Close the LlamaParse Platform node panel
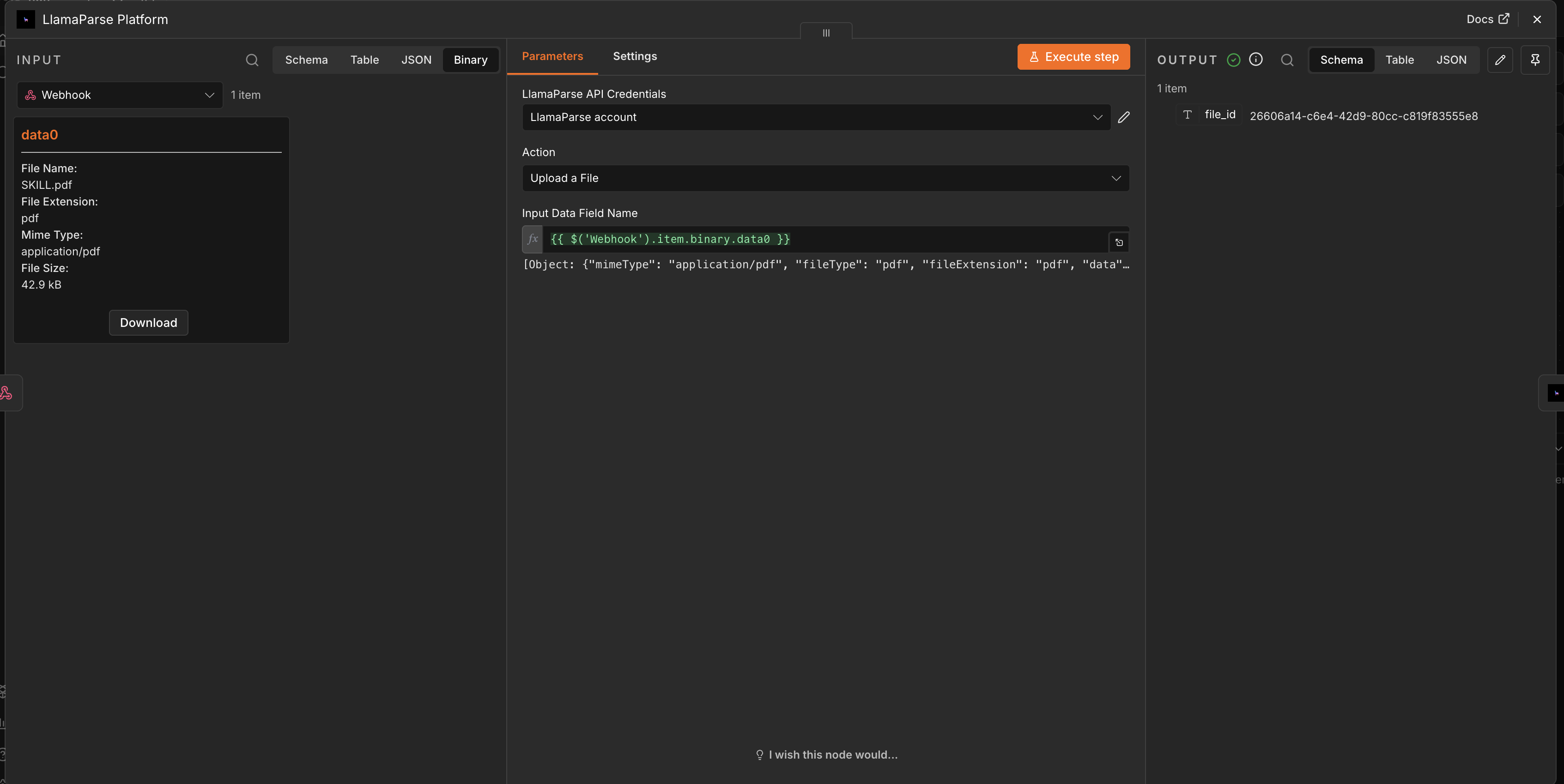The image size is (1564, 784). [1537, 19]
